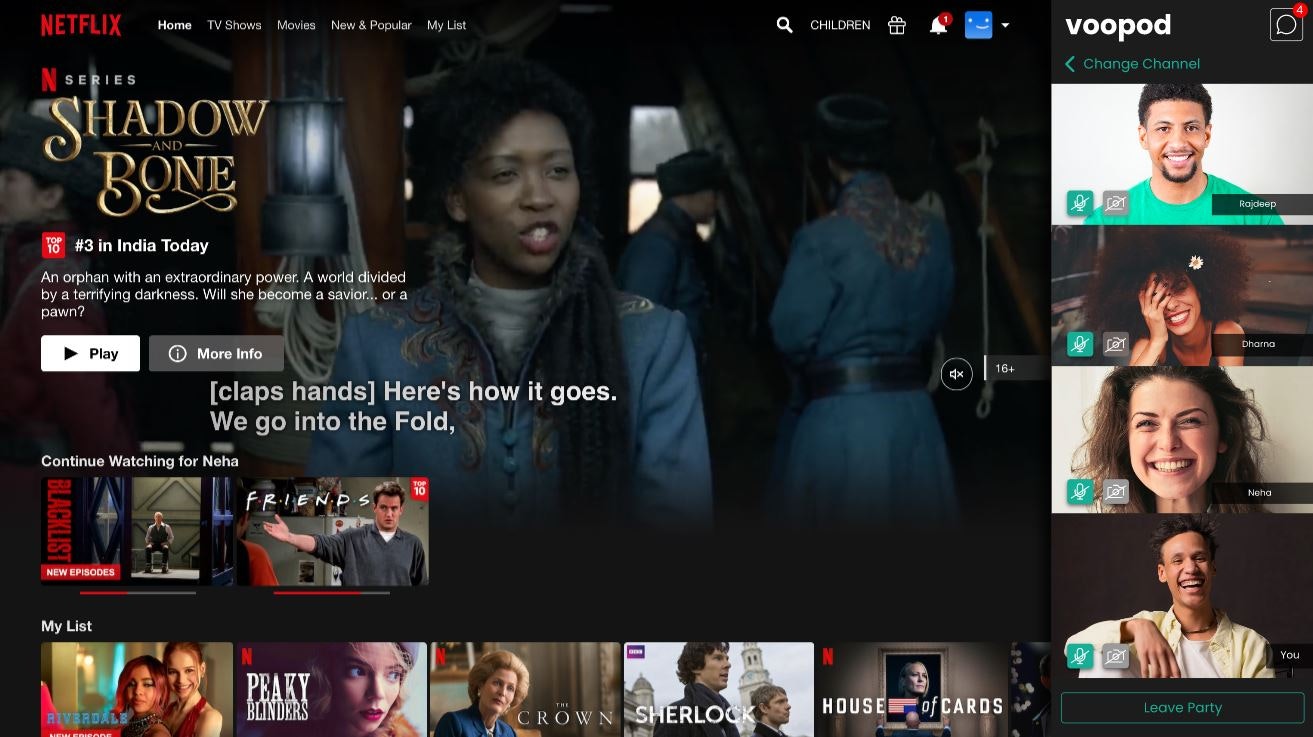Screen dimensions: 1313x737
Task: Click Dharna's video tile
Action: click(x=1182, y=295)
